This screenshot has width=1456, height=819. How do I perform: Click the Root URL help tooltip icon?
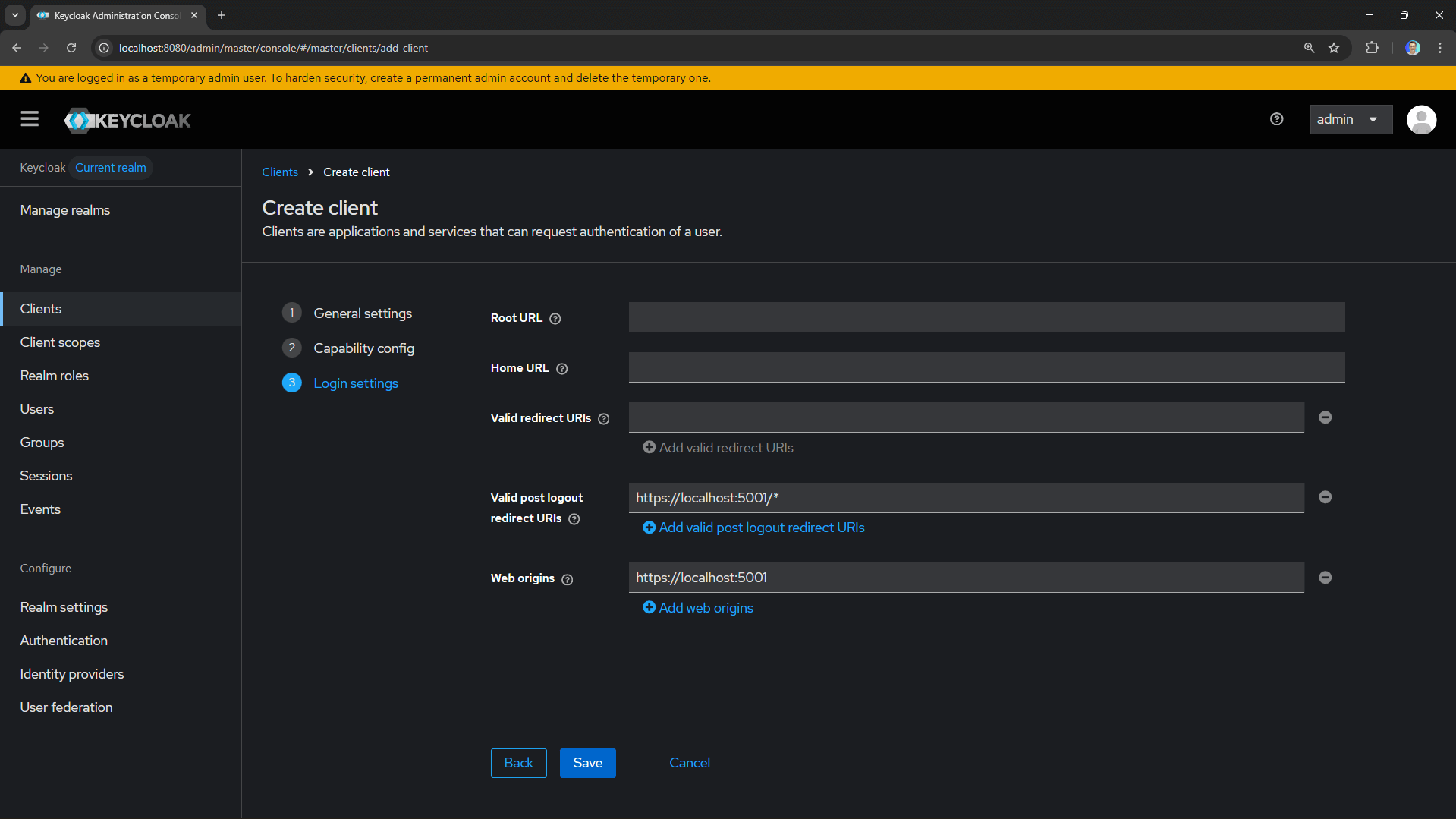pos(555,319)
